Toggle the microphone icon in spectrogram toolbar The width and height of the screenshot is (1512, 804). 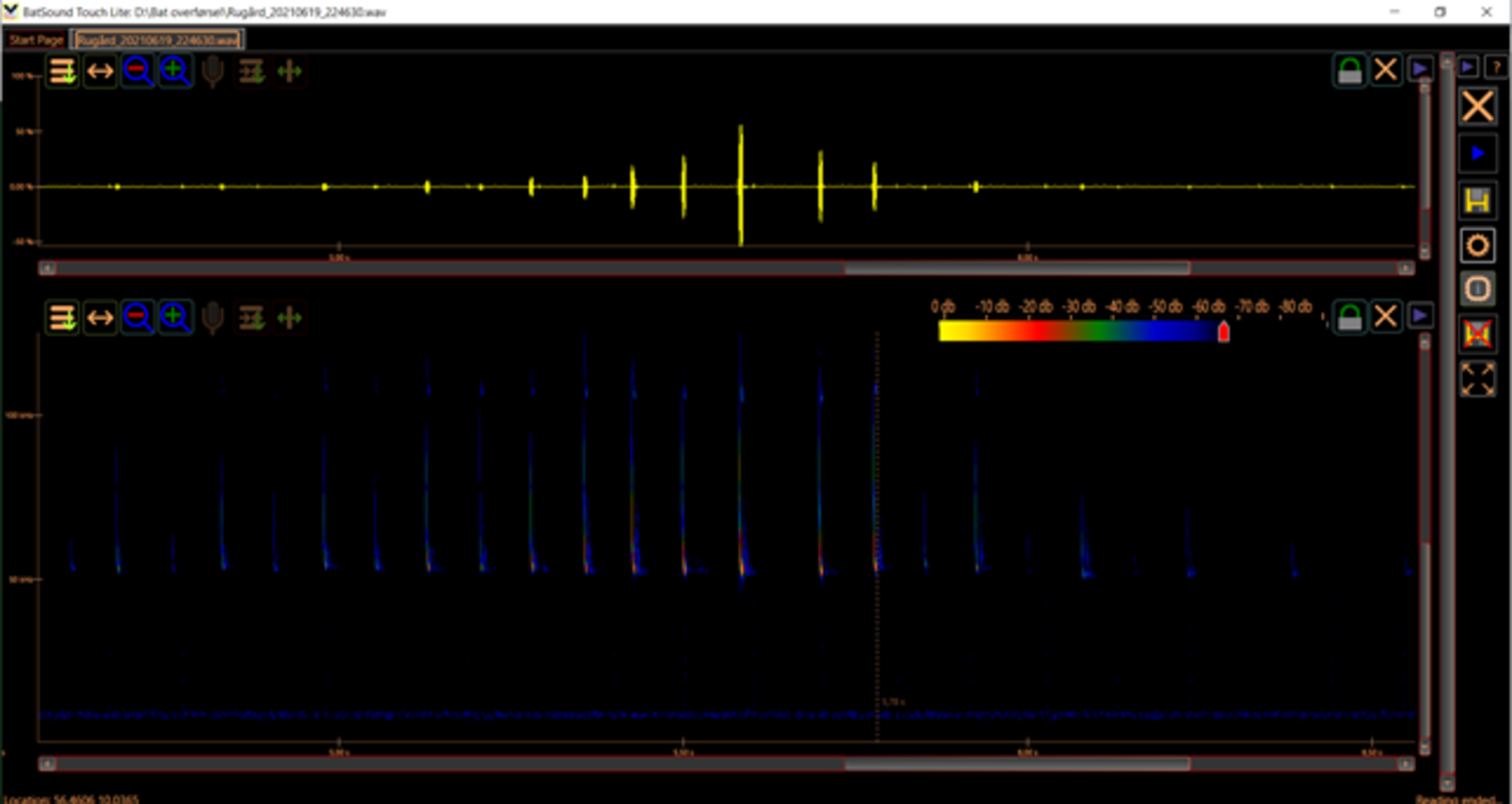click(x=213, y=318)
